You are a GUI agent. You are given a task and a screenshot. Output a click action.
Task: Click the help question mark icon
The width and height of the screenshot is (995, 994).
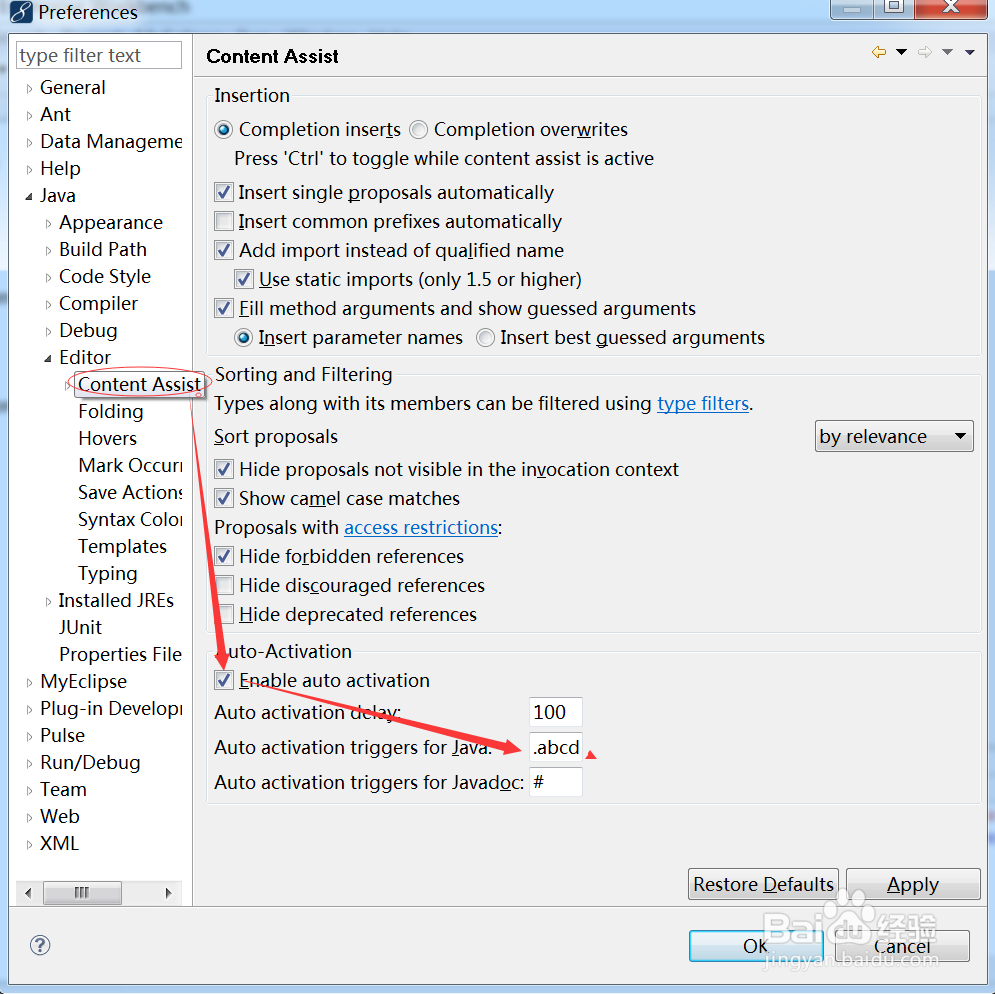[40, 945]
